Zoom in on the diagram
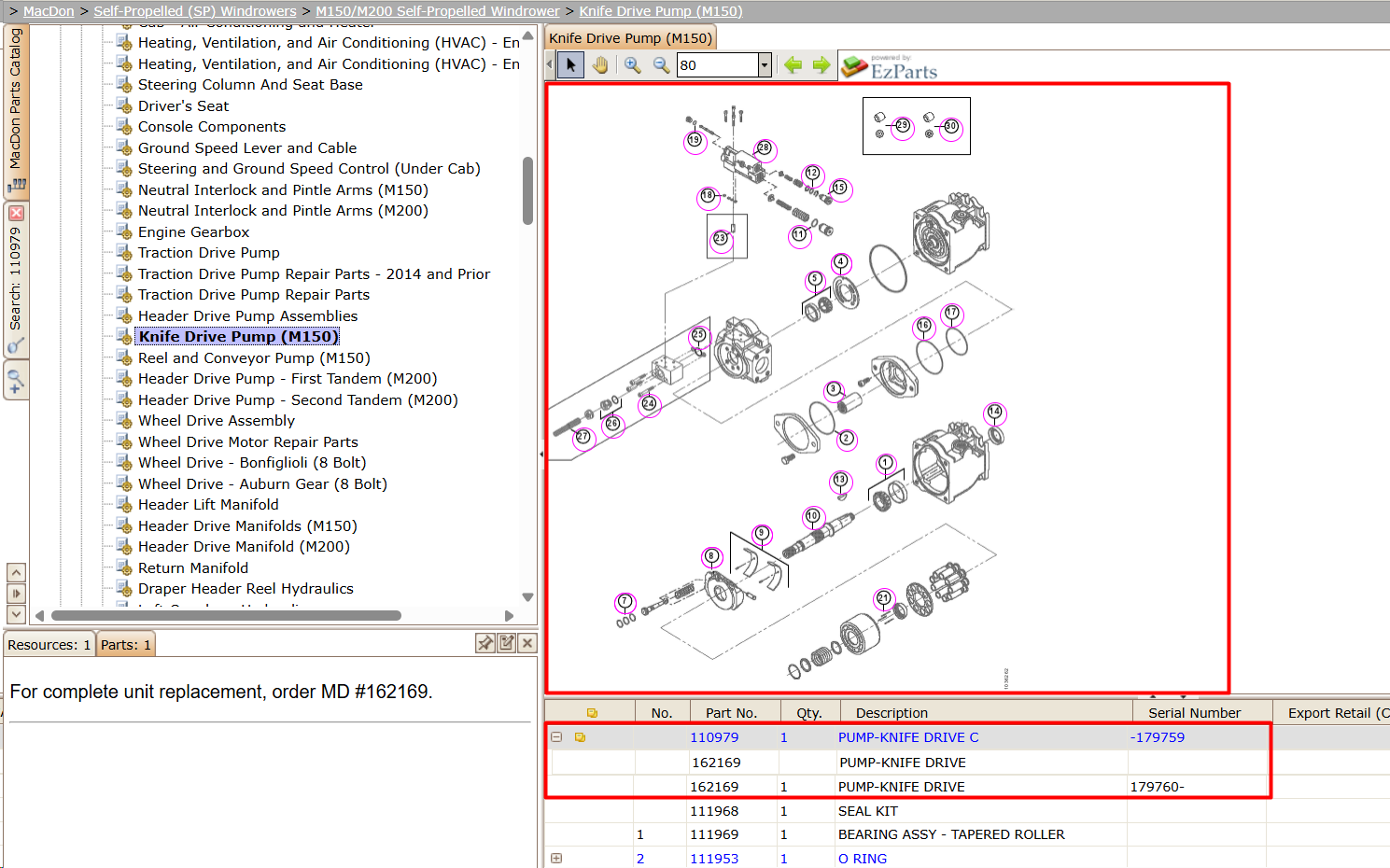Image resolution: width=1390 pixels, height=868 pixels. [x=633, y=65]
